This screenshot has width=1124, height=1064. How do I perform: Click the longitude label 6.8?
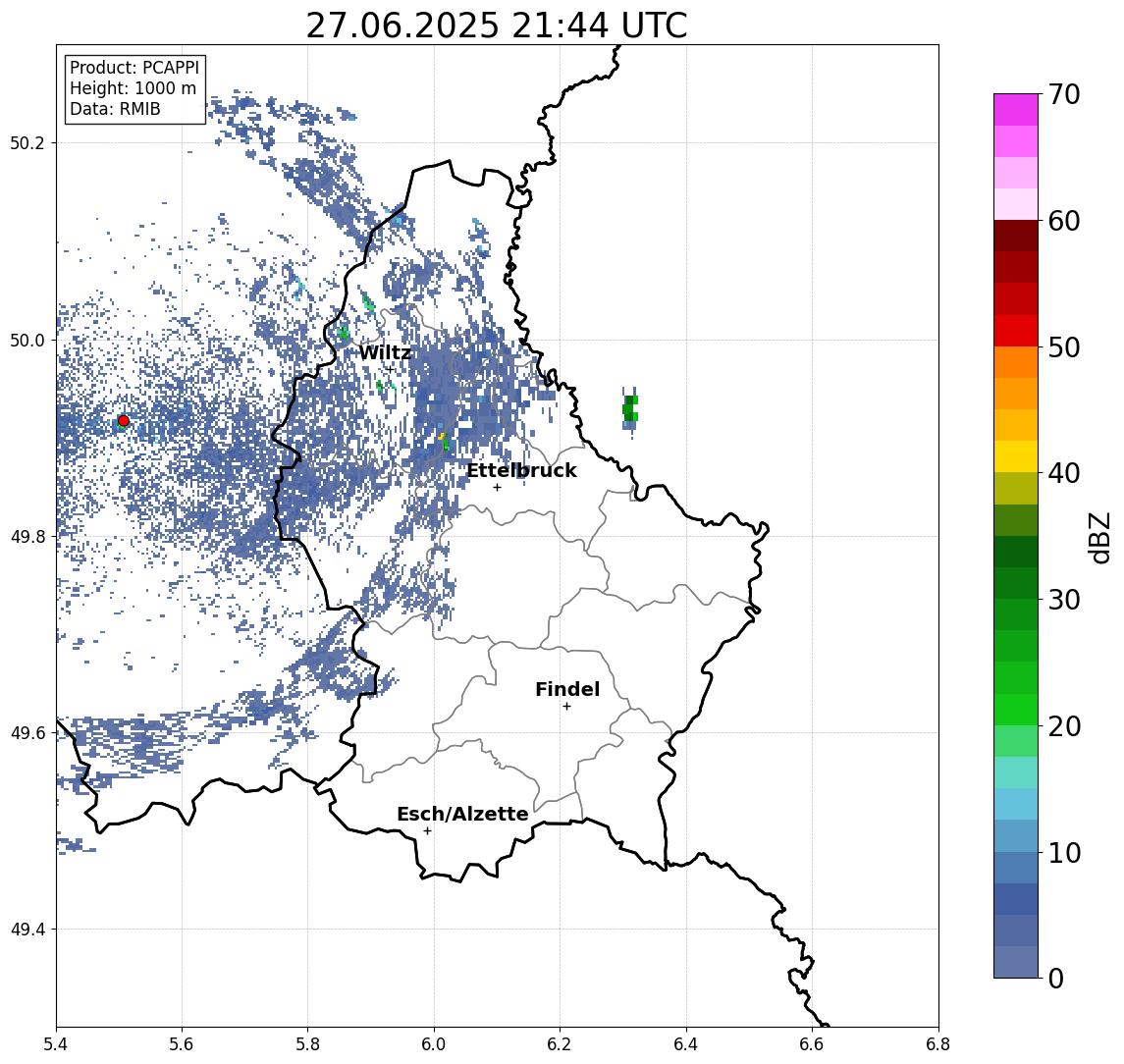click(x=938, y=1044)
